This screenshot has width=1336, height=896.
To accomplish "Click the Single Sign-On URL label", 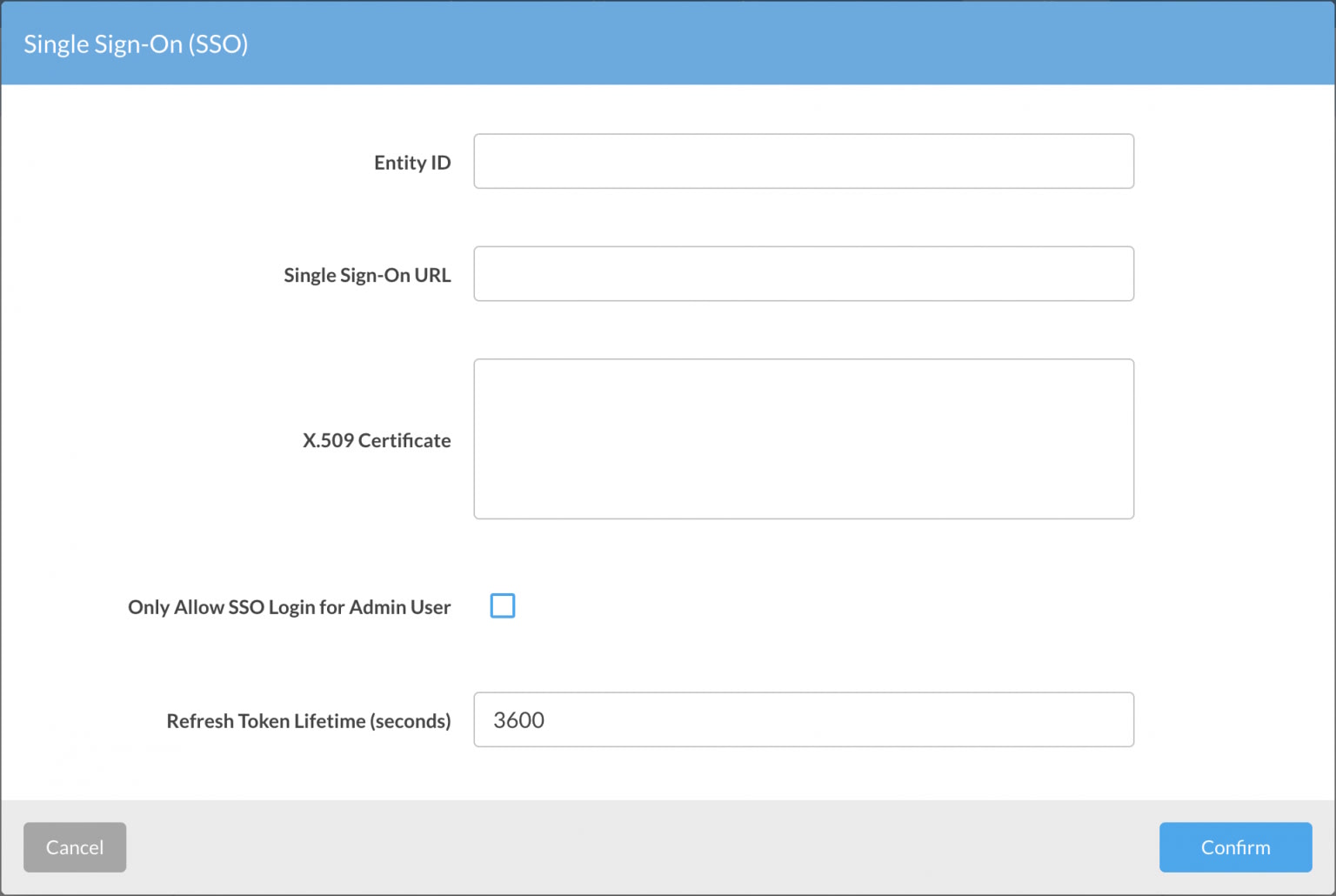I will [x=366, y=275].
